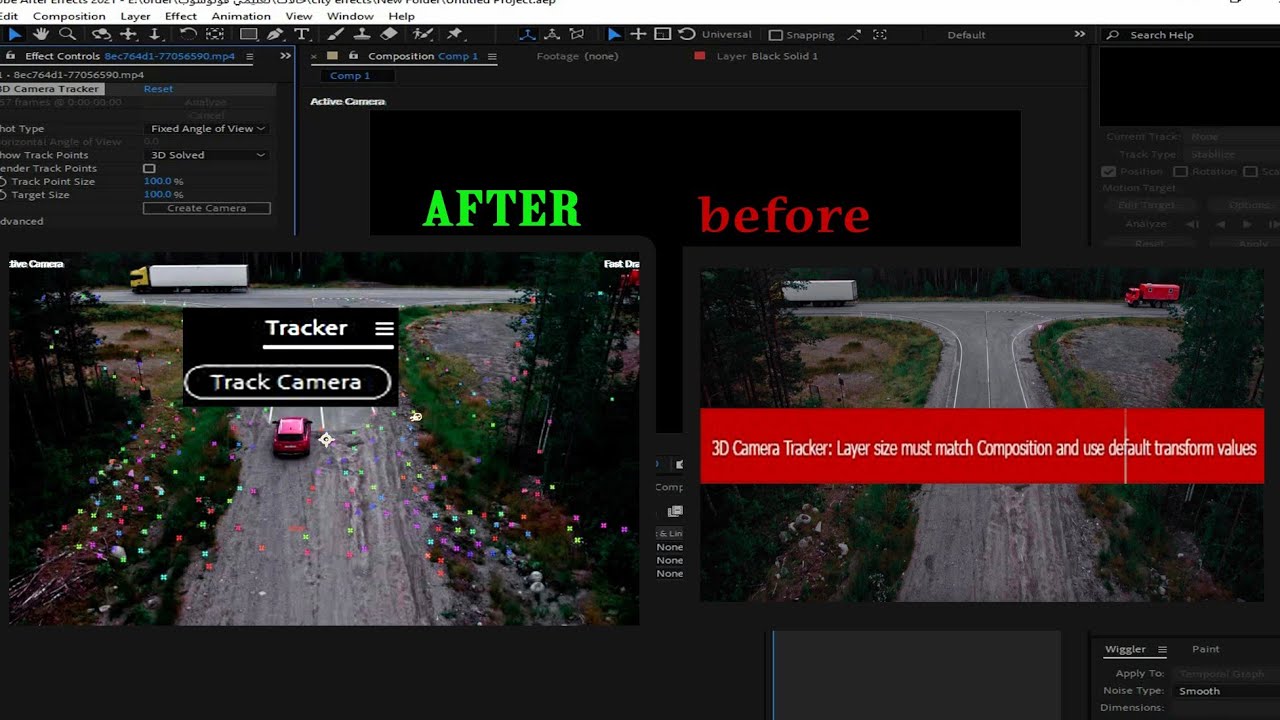Click Target Size value 100.0
The height and width of the screenshot is (720, 1280).
(x=158, y=194)
